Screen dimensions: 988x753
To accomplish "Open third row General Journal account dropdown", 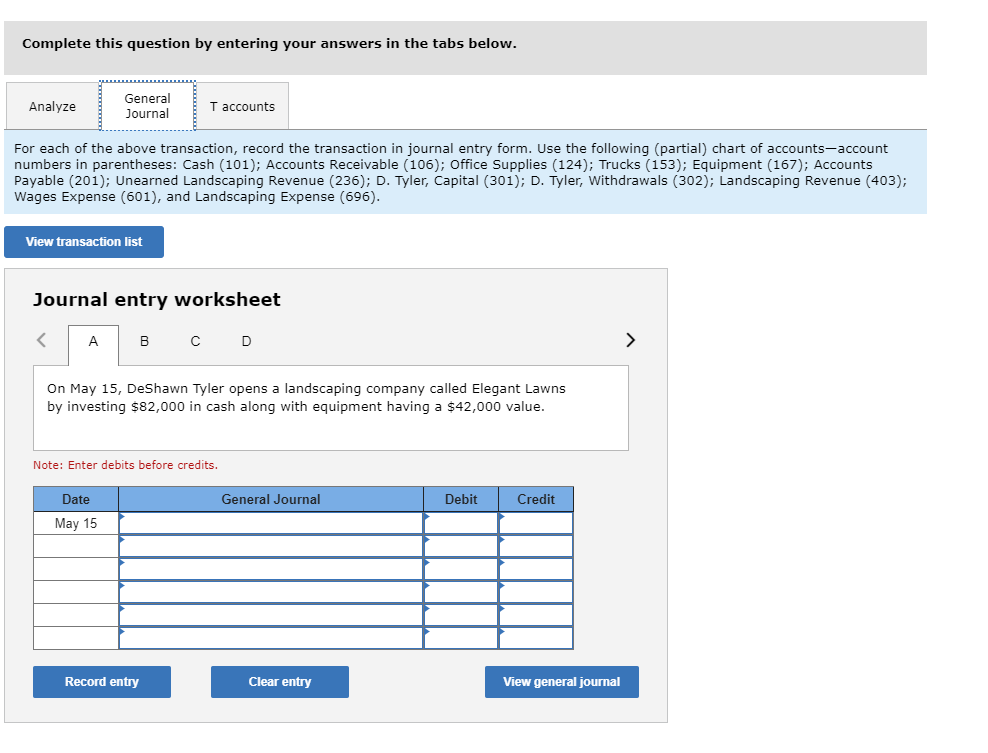I will pos(271,569).
